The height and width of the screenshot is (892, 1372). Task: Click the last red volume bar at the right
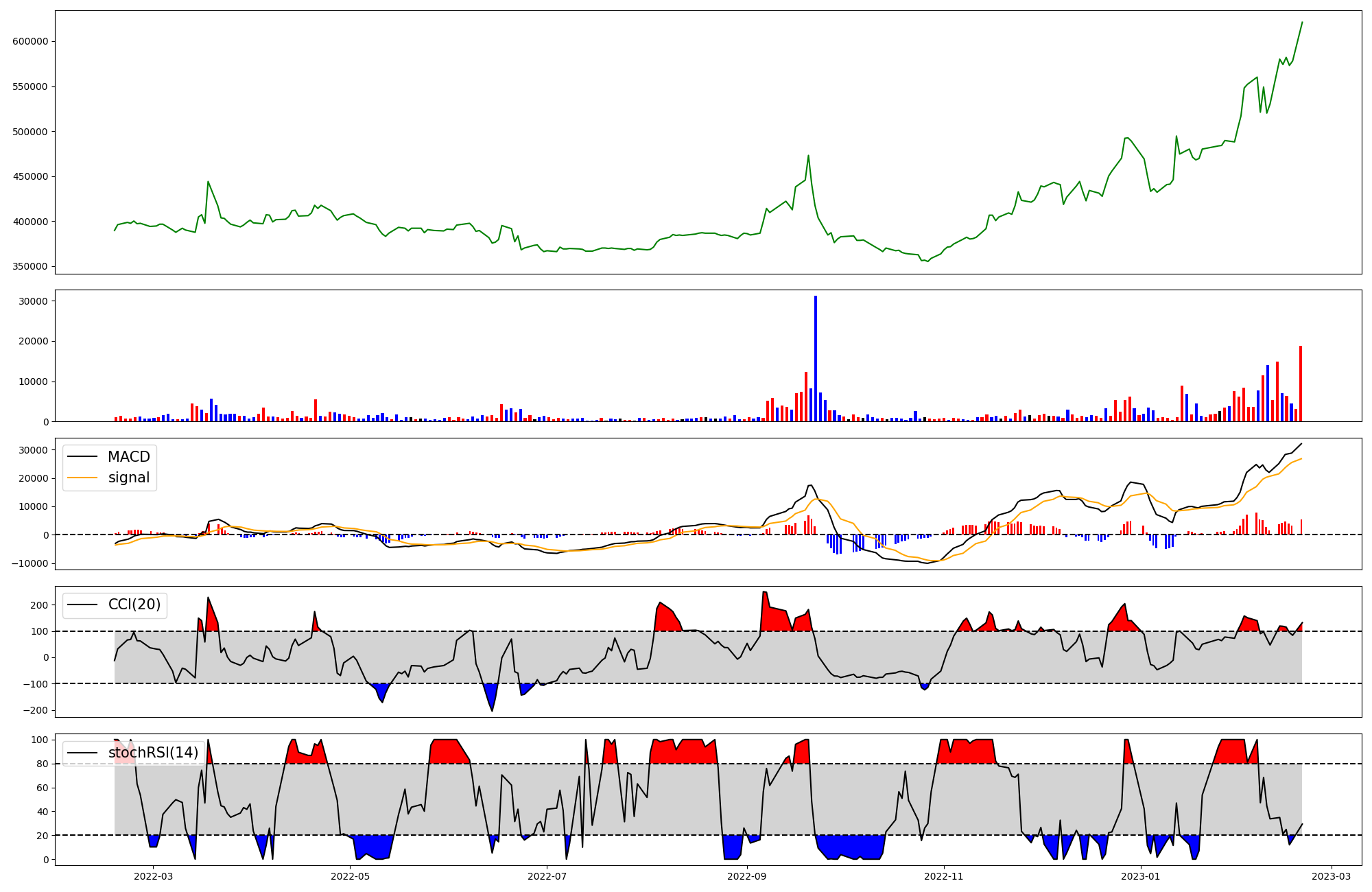click(1300, 384)
